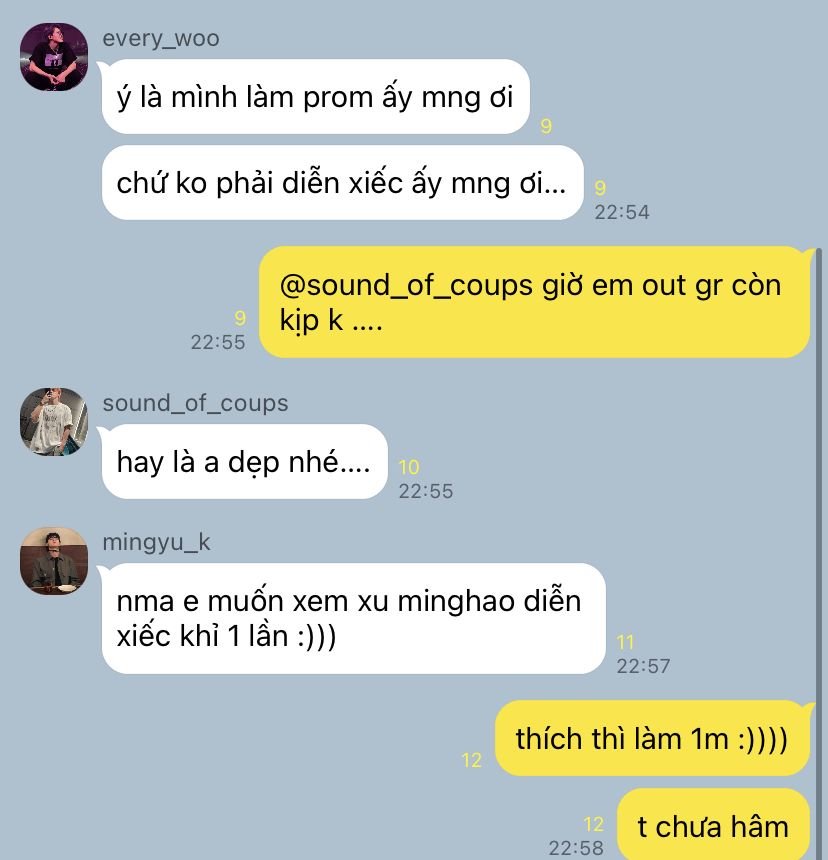Screen dimensions: 828x860
Task: Select the message 'hay là a dẹp nhé....'
Action: point(245,461)
